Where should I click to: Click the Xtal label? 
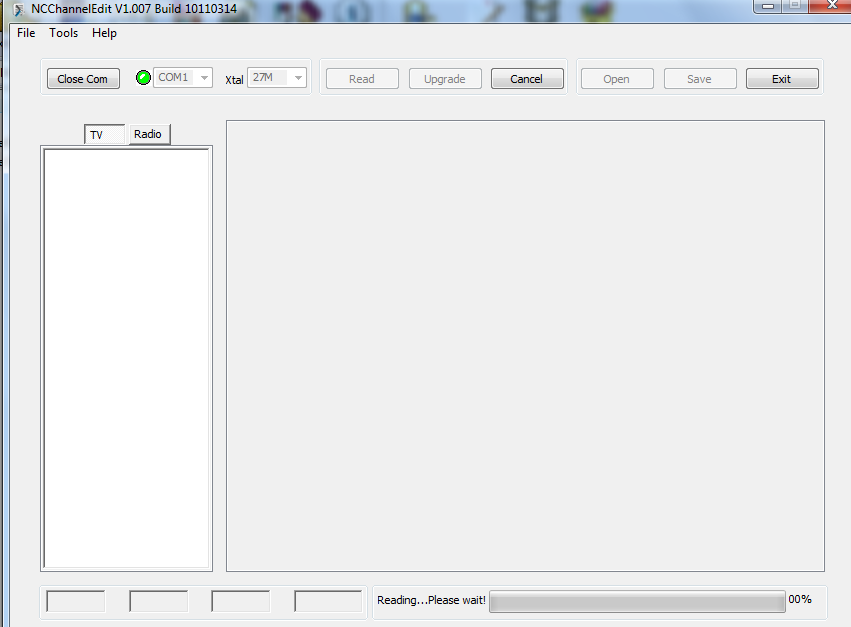point(234,80)
